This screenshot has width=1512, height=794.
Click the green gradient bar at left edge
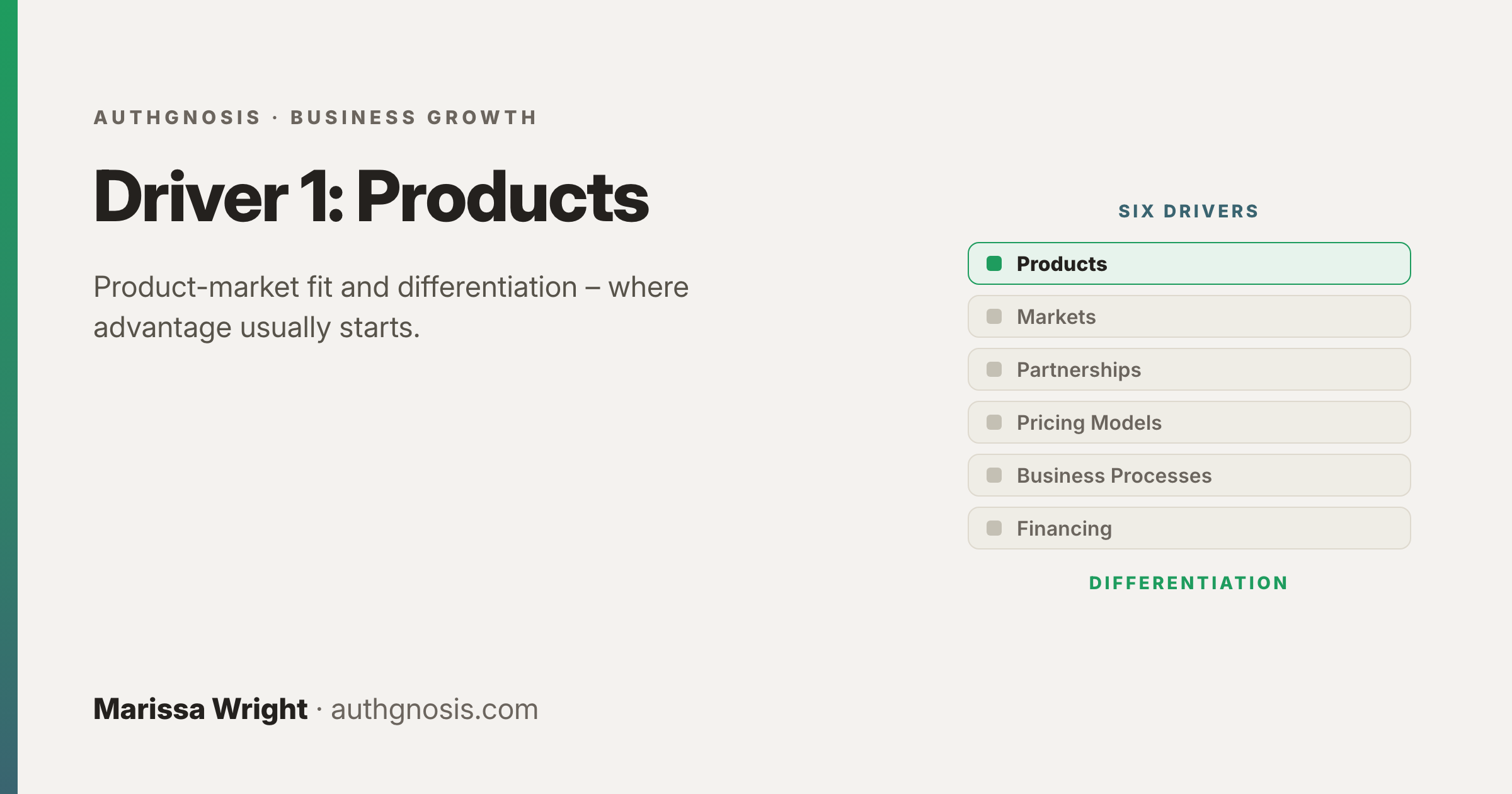tap(9, 397)
